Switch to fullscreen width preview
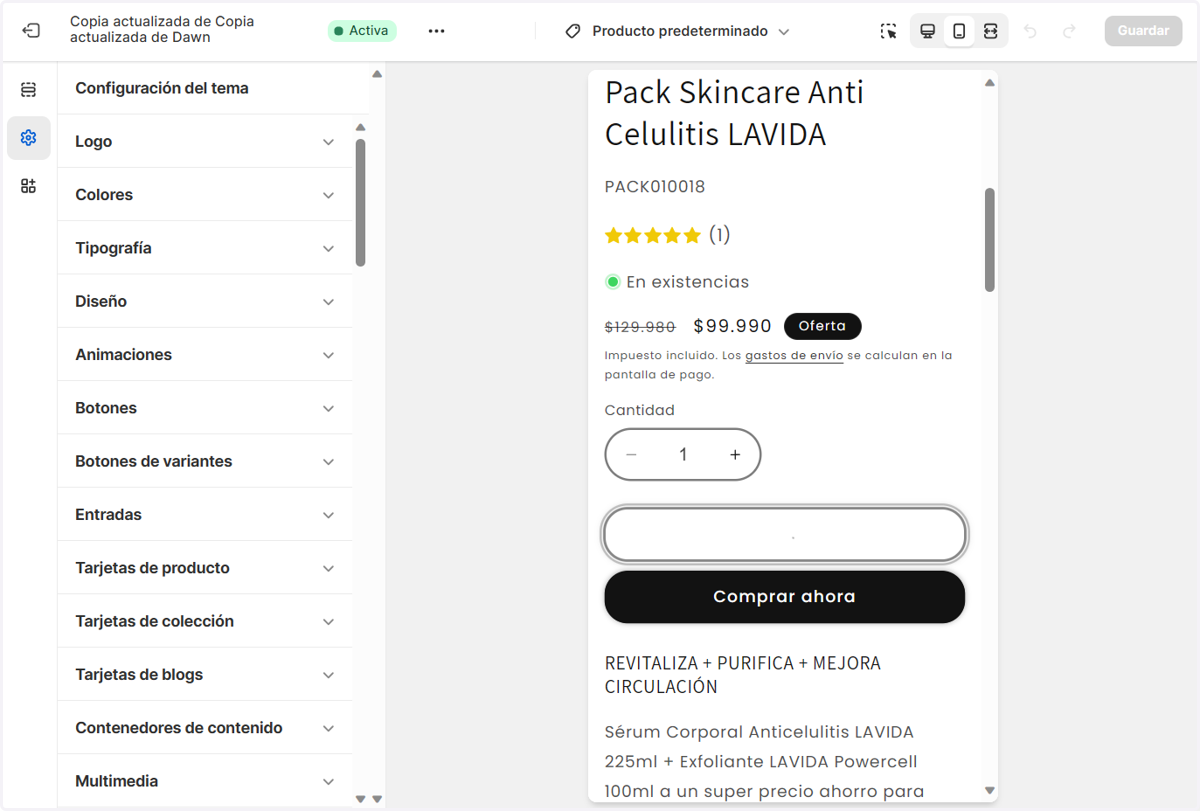Screen dimensions: 1200x811 click(x=990, y=31)
